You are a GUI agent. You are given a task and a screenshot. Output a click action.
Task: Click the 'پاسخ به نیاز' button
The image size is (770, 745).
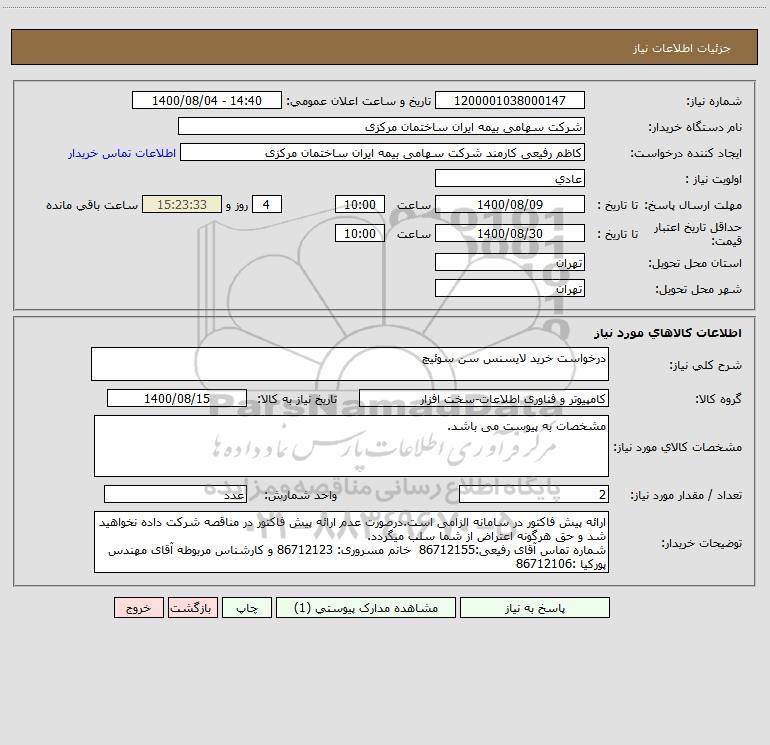535,608
